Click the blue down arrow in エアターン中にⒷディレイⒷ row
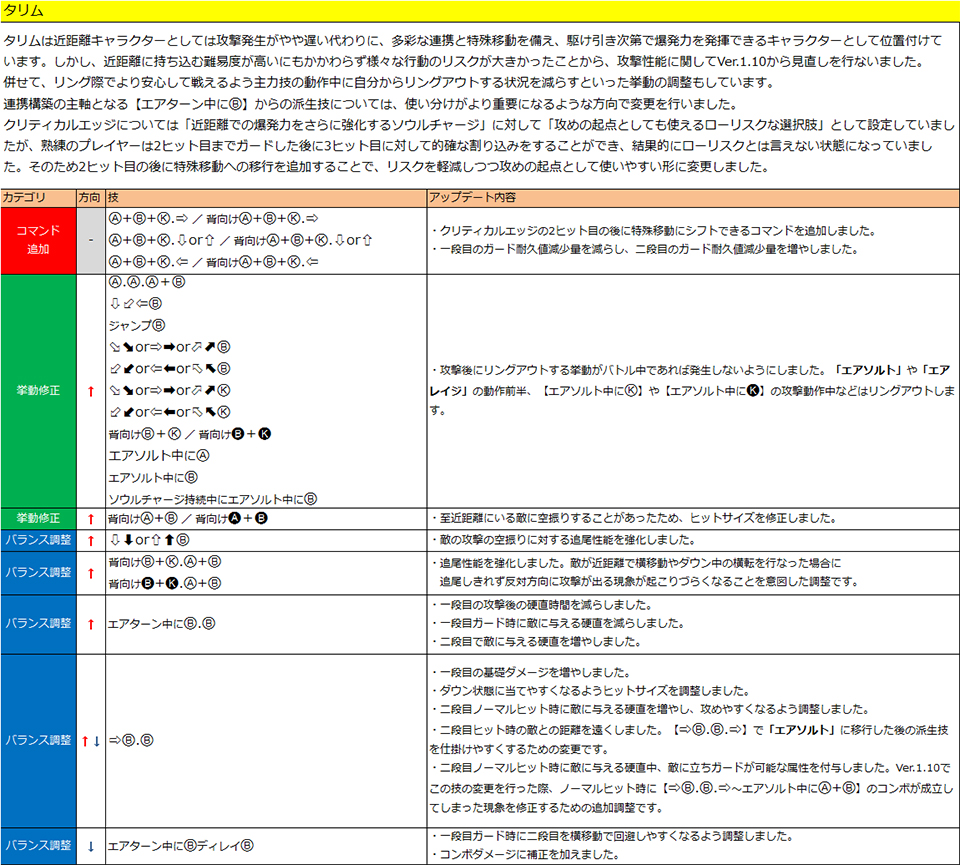 (x=90, y=846)
